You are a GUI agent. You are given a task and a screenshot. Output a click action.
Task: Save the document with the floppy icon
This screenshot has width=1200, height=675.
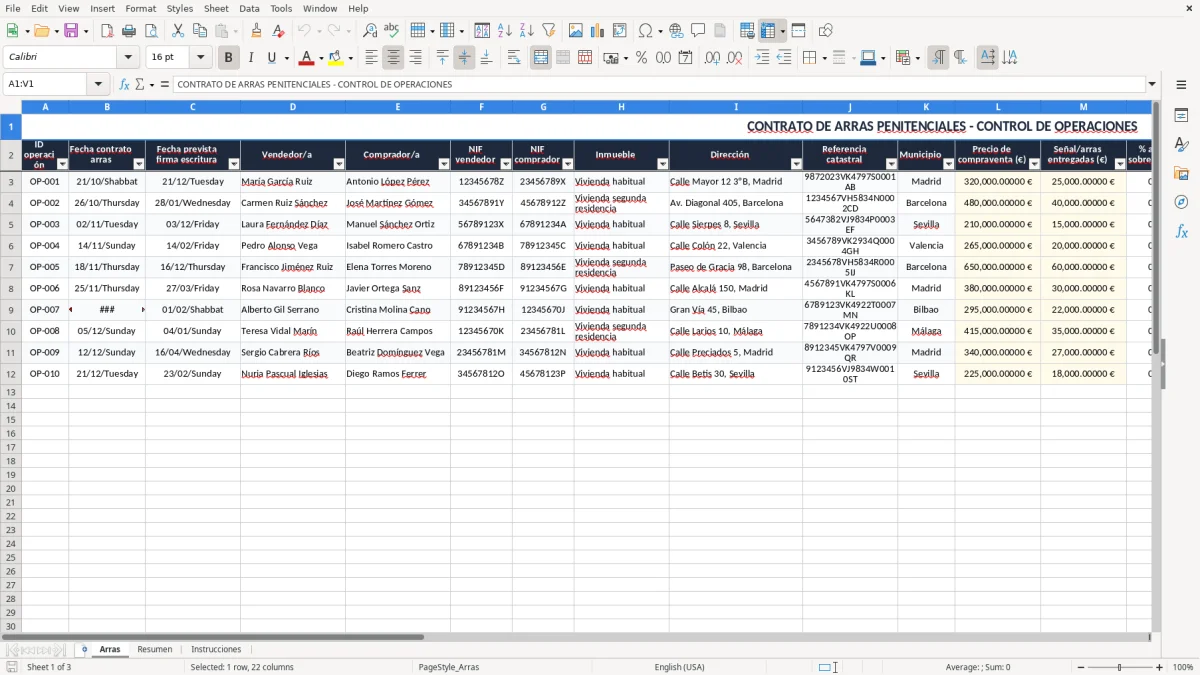coord(71,31)
